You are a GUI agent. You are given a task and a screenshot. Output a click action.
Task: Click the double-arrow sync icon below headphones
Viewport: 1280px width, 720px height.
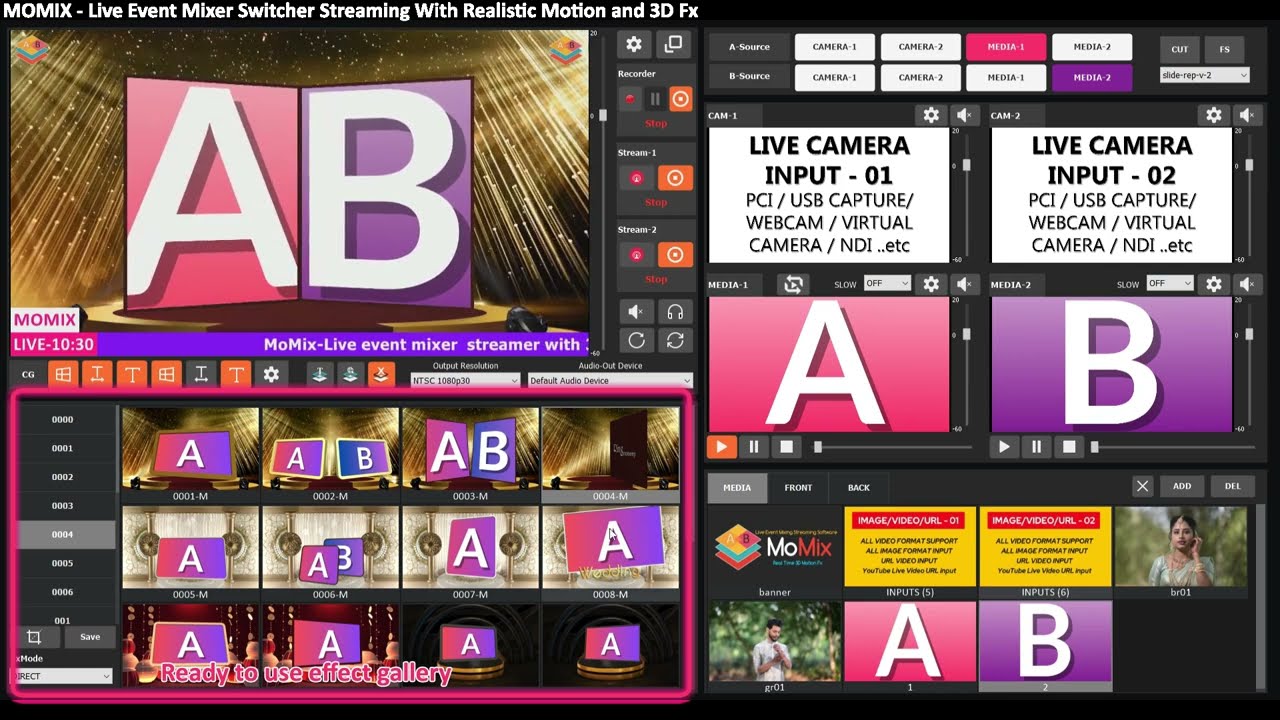pyautogui.click(x=675, y=340)
